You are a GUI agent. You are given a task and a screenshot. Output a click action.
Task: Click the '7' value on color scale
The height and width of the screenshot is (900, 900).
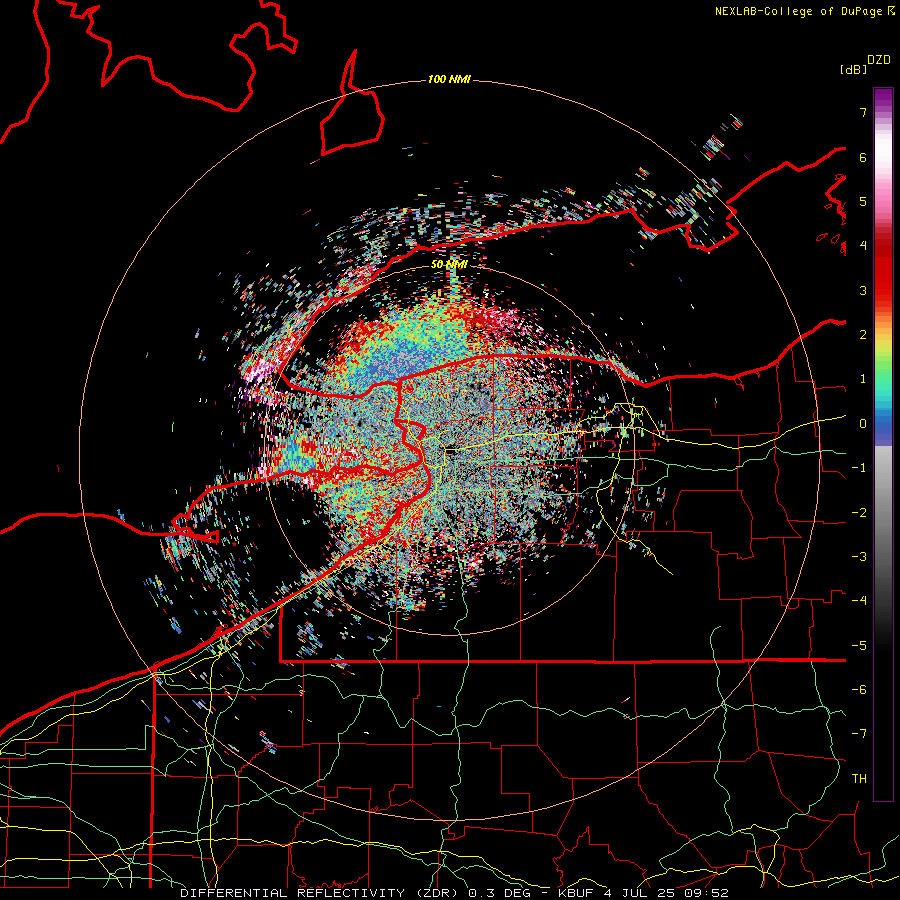(x=863, y=112)
